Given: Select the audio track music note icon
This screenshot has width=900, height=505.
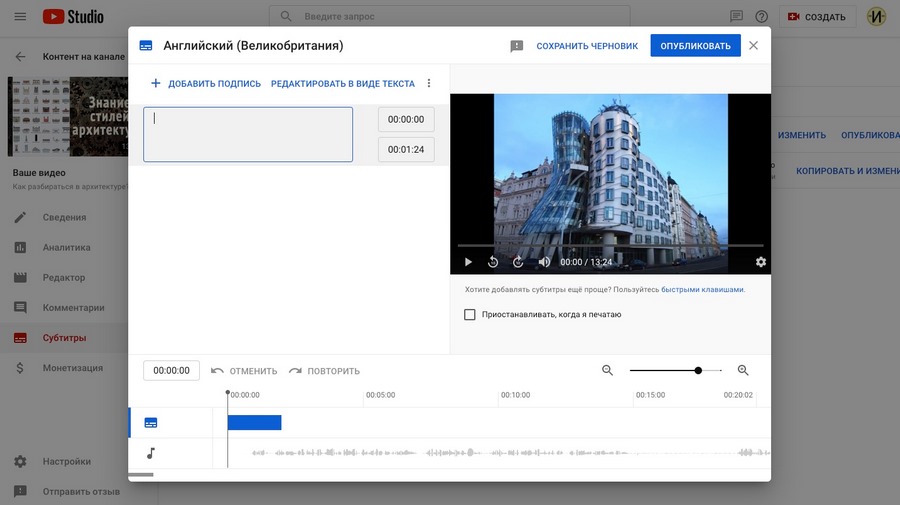Looking at the screenshot, I should [151, 453].
